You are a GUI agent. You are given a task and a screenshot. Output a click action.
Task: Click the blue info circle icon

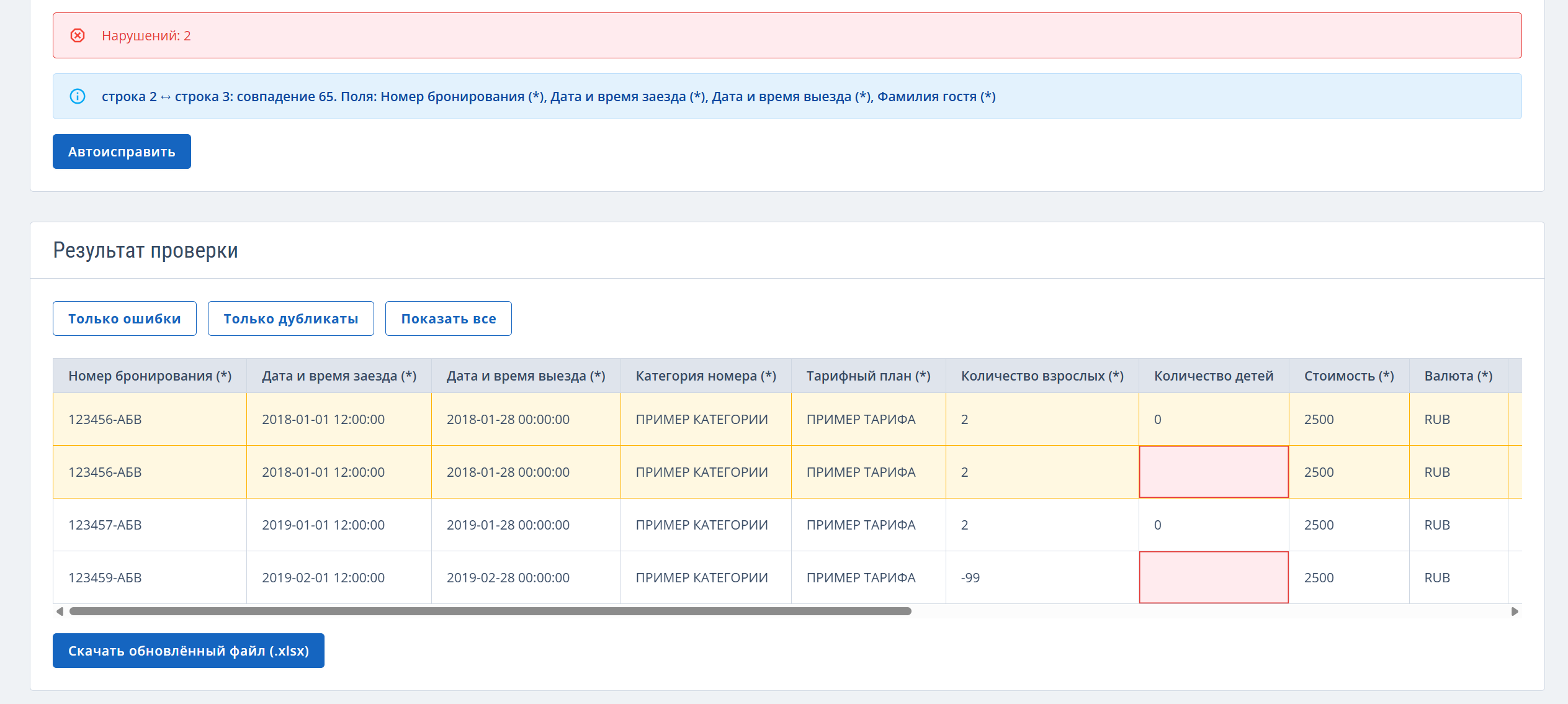point(78,96)
